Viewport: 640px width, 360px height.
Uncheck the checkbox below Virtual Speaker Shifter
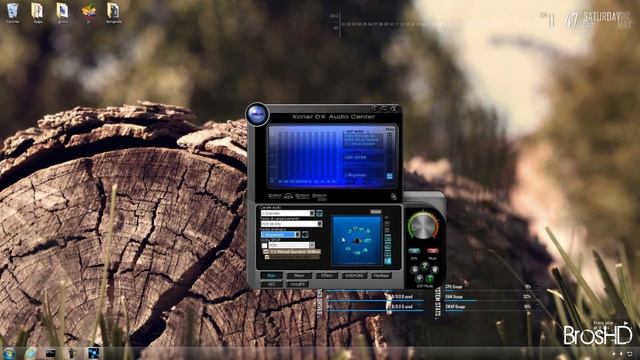[x=267, y=257]
